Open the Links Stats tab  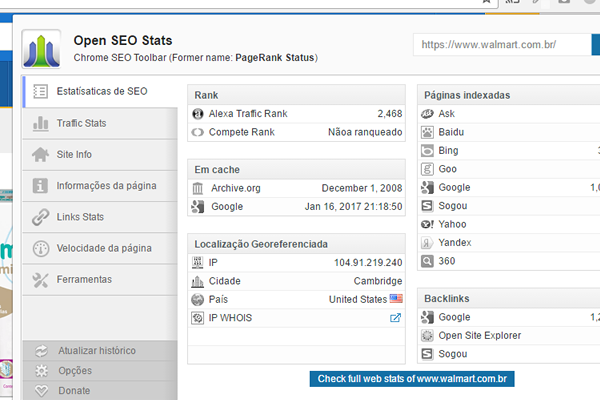coord(100,217)
